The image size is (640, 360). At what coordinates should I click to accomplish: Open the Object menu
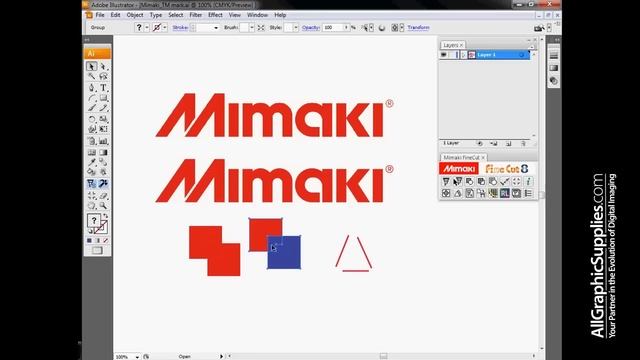[x=135, y=15]
